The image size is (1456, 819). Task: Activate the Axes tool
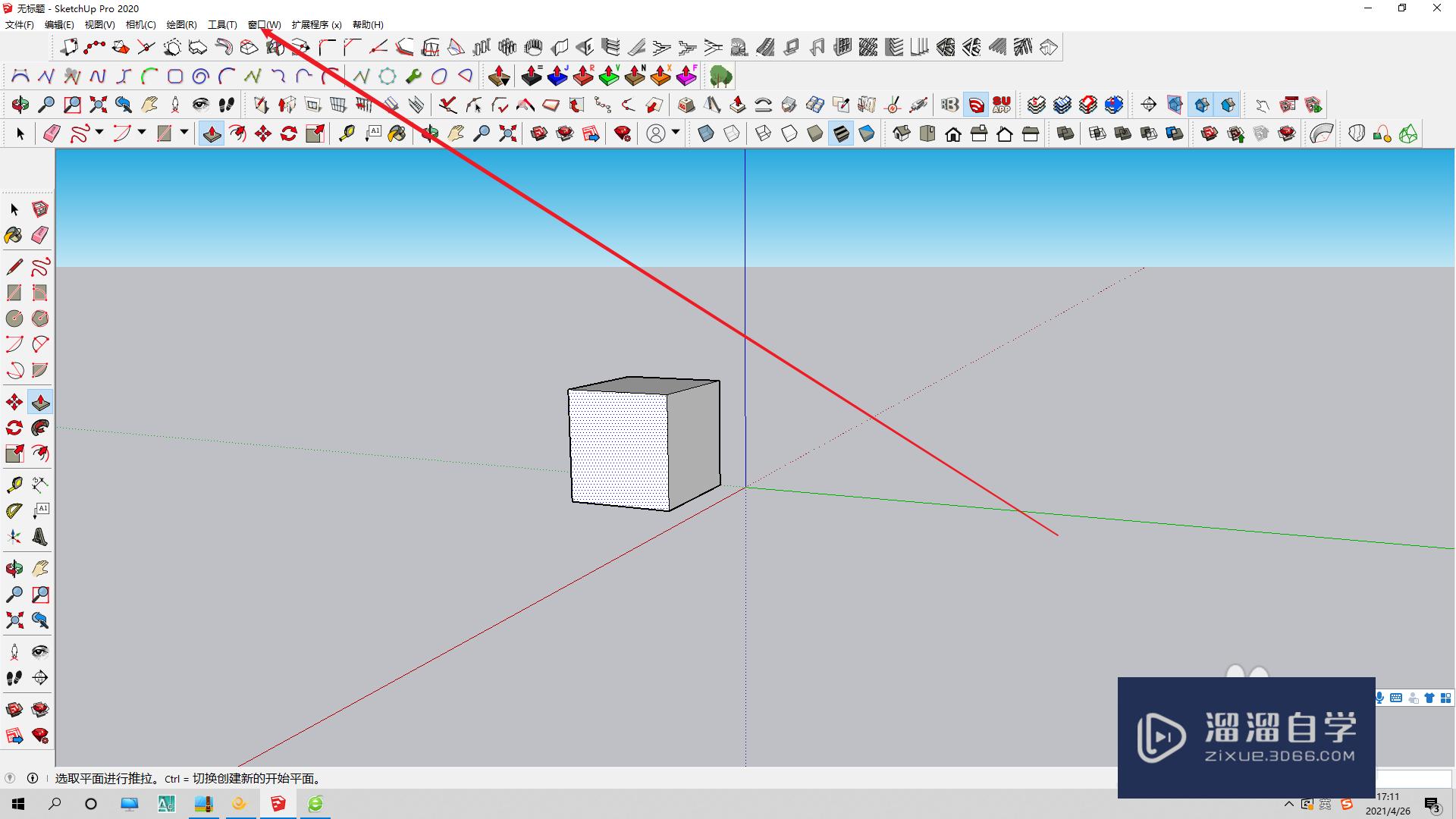pyautogui.click(x=14, y=538)
